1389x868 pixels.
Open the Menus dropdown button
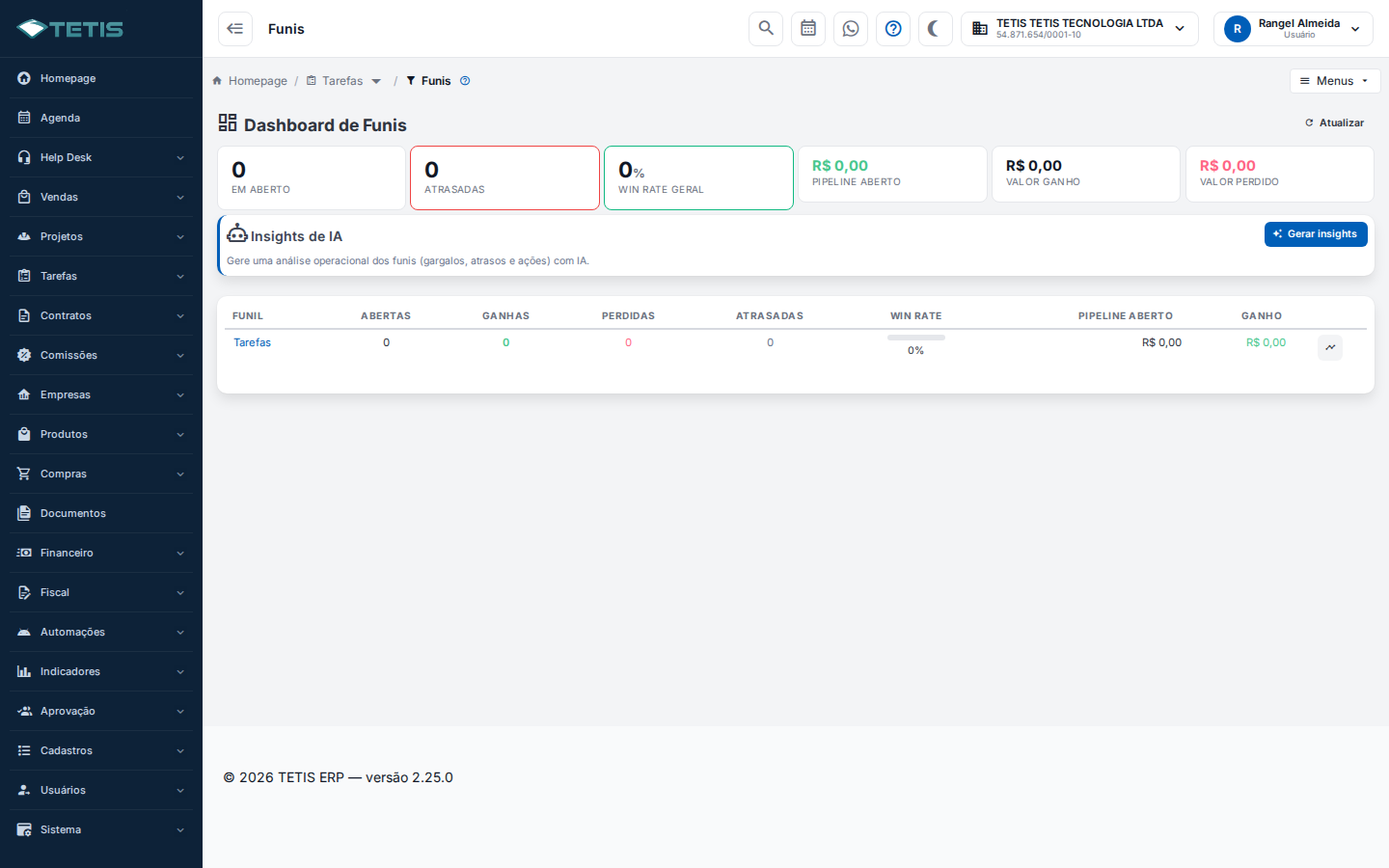coord(1335,81)
